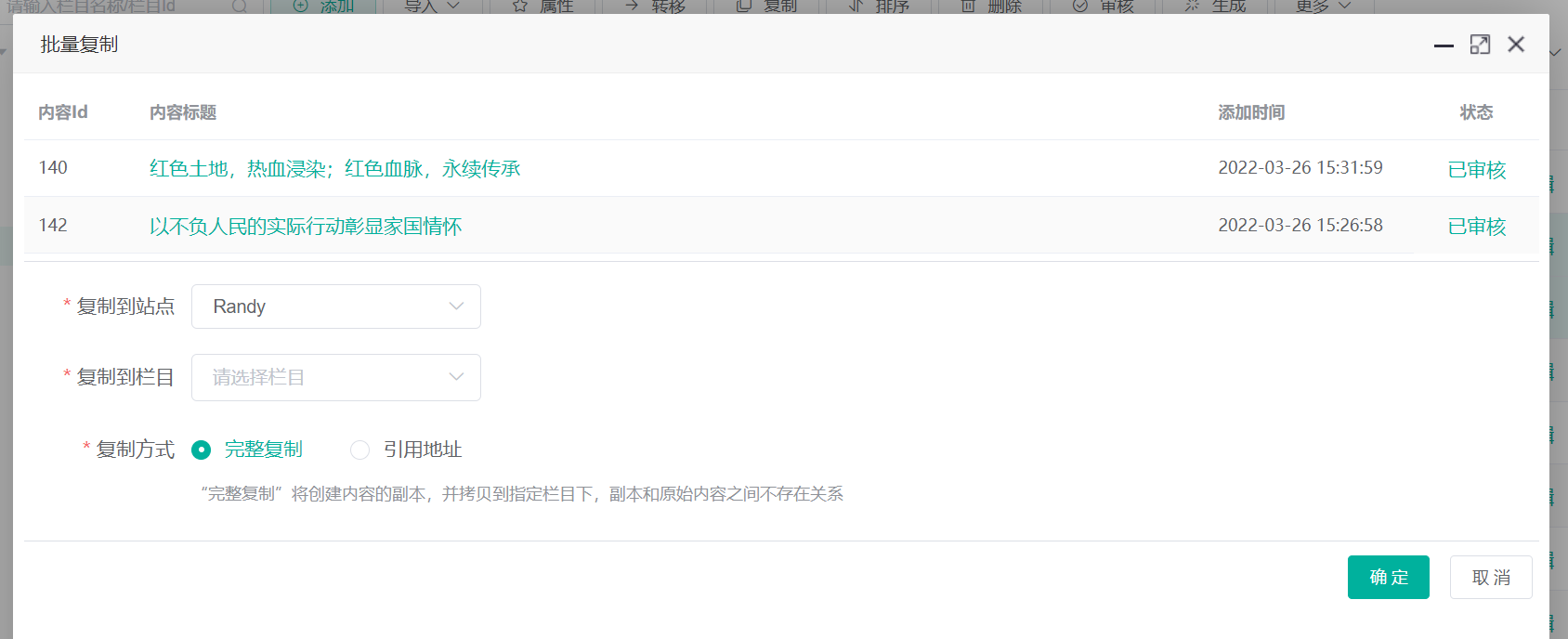The image size is (1568, 639).
Task: Click the 添加时间 column header
Action: coord(1251,112)
